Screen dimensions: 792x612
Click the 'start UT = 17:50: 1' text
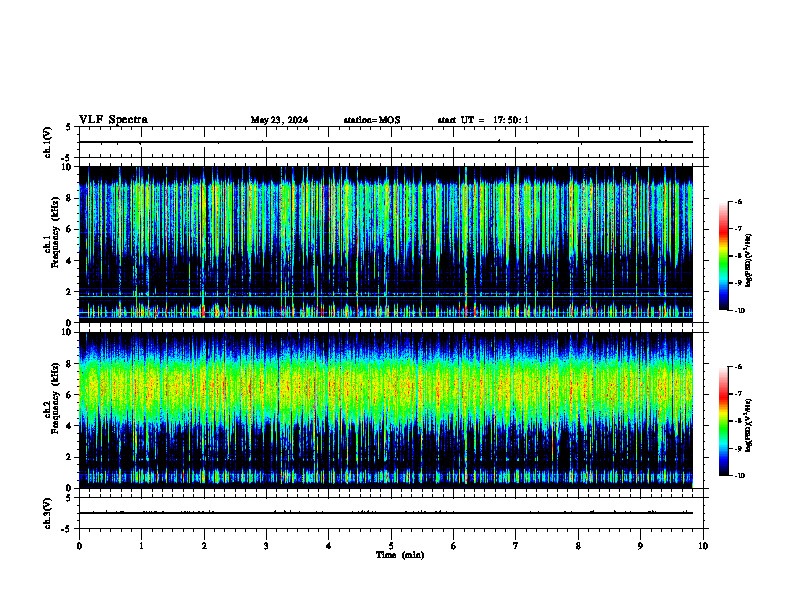483,120
